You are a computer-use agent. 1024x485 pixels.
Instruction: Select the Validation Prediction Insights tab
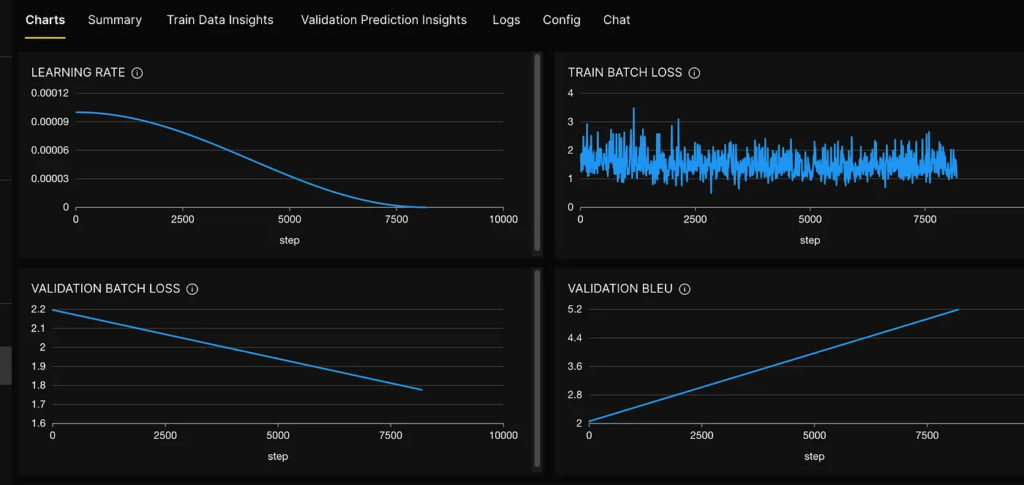383,20
